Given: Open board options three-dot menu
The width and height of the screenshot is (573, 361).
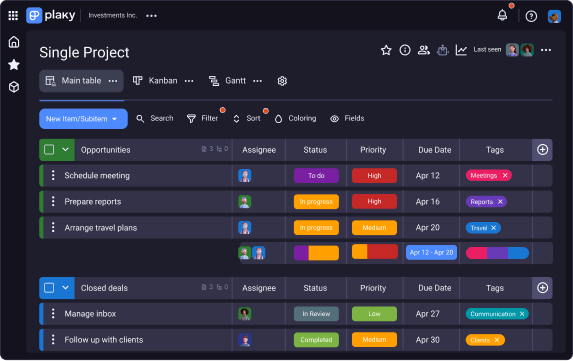Looking at the screenshot, I should click(546, 50).
